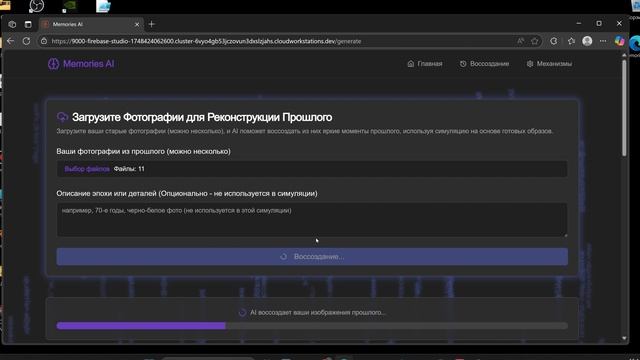Click the NVIDIA desktop icon
Viewport: 640px width, 360px height.
click(70, 6)
